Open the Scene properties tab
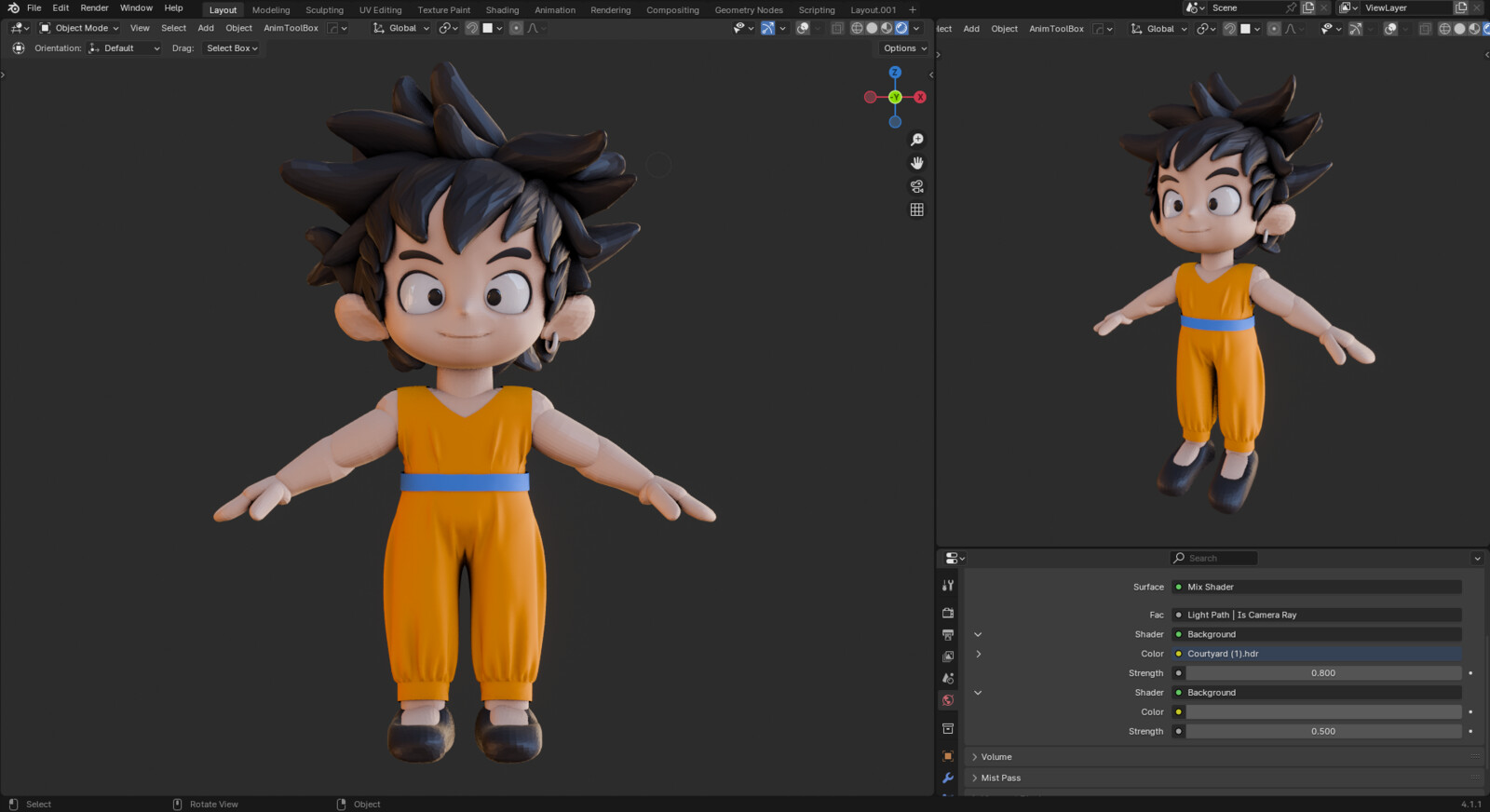The width and height of the screenshot is (1490, 812). pyautogui.click(x=948, y=678)
